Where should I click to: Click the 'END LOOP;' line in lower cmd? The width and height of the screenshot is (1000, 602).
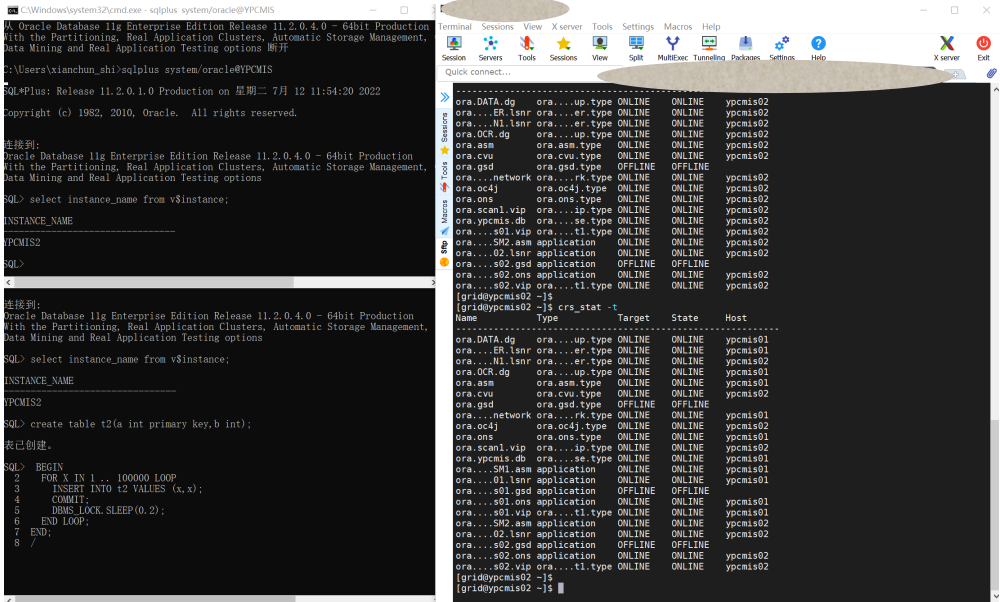(65, 521)
